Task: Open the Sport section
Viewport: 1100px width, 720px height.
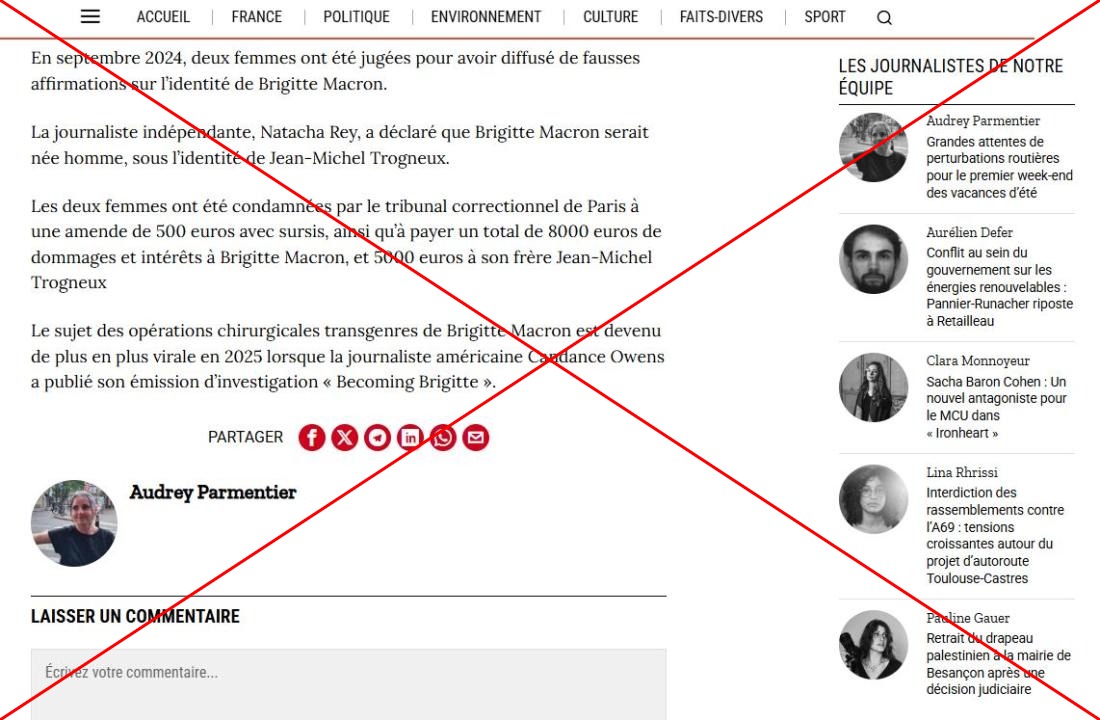Action: 825,17
